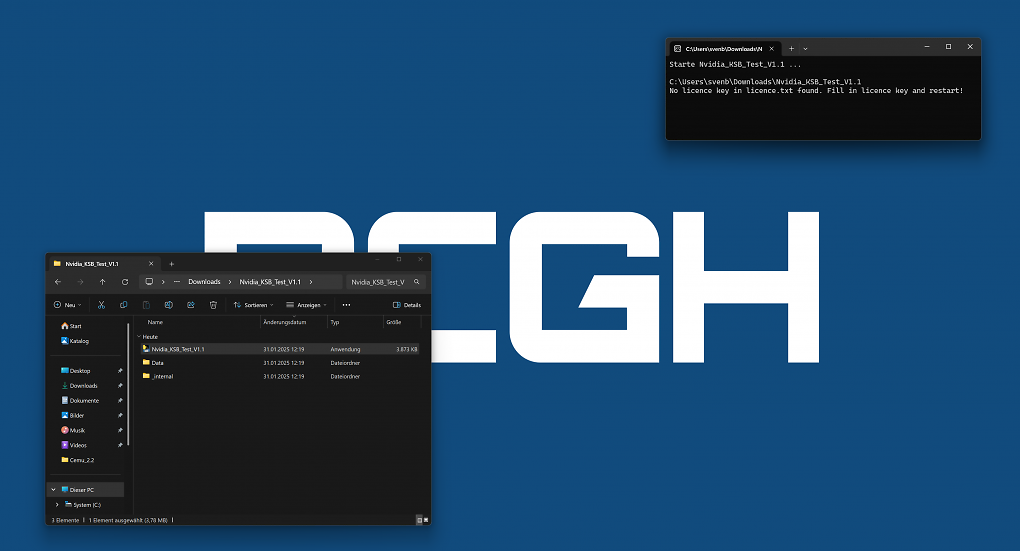Click the sidebar vertical scrollbar

pyautogui.click(x=128, y=384)
